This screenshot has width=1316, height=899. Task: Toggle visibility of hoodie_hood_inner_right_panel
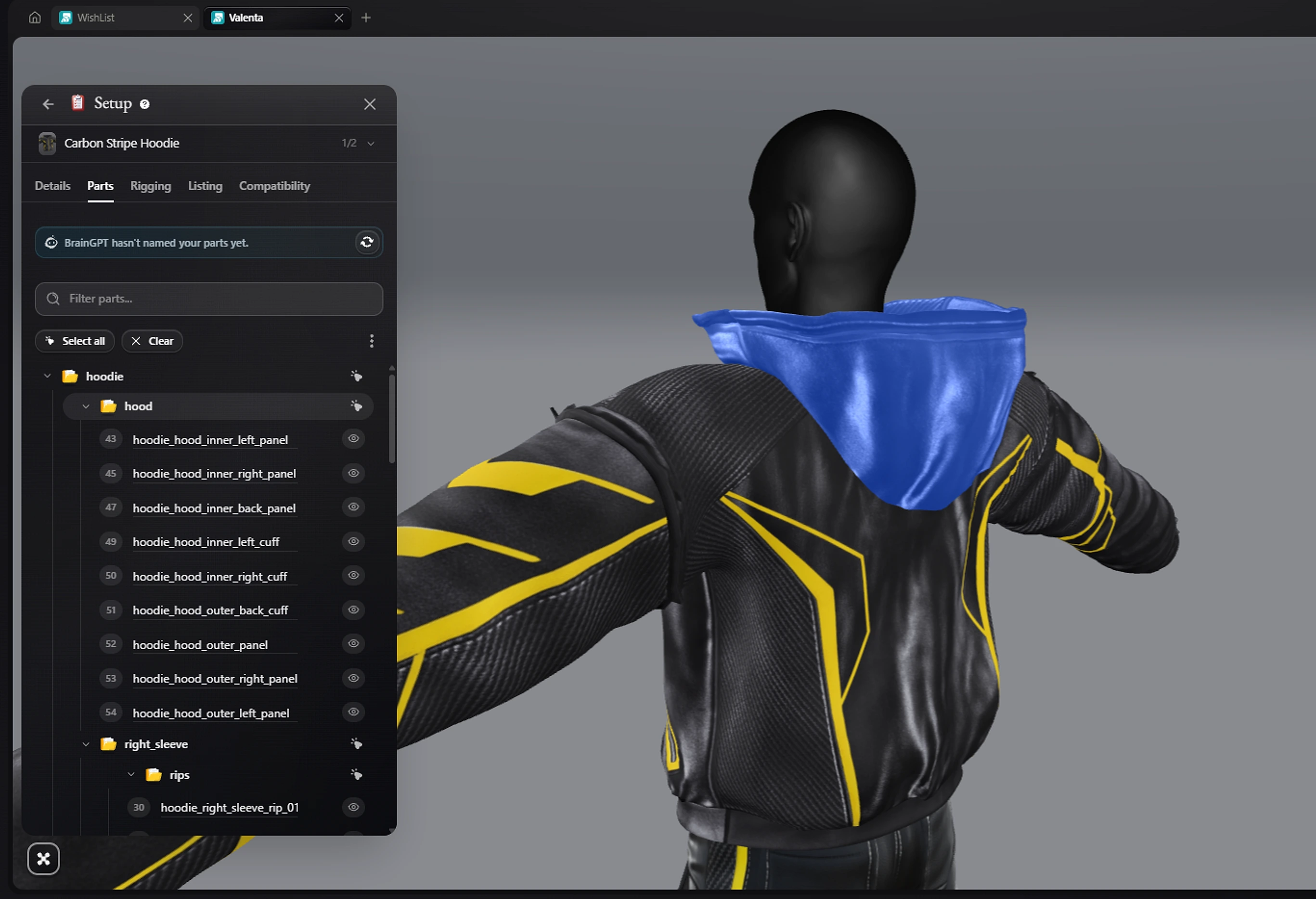click(x=353, y=473)
